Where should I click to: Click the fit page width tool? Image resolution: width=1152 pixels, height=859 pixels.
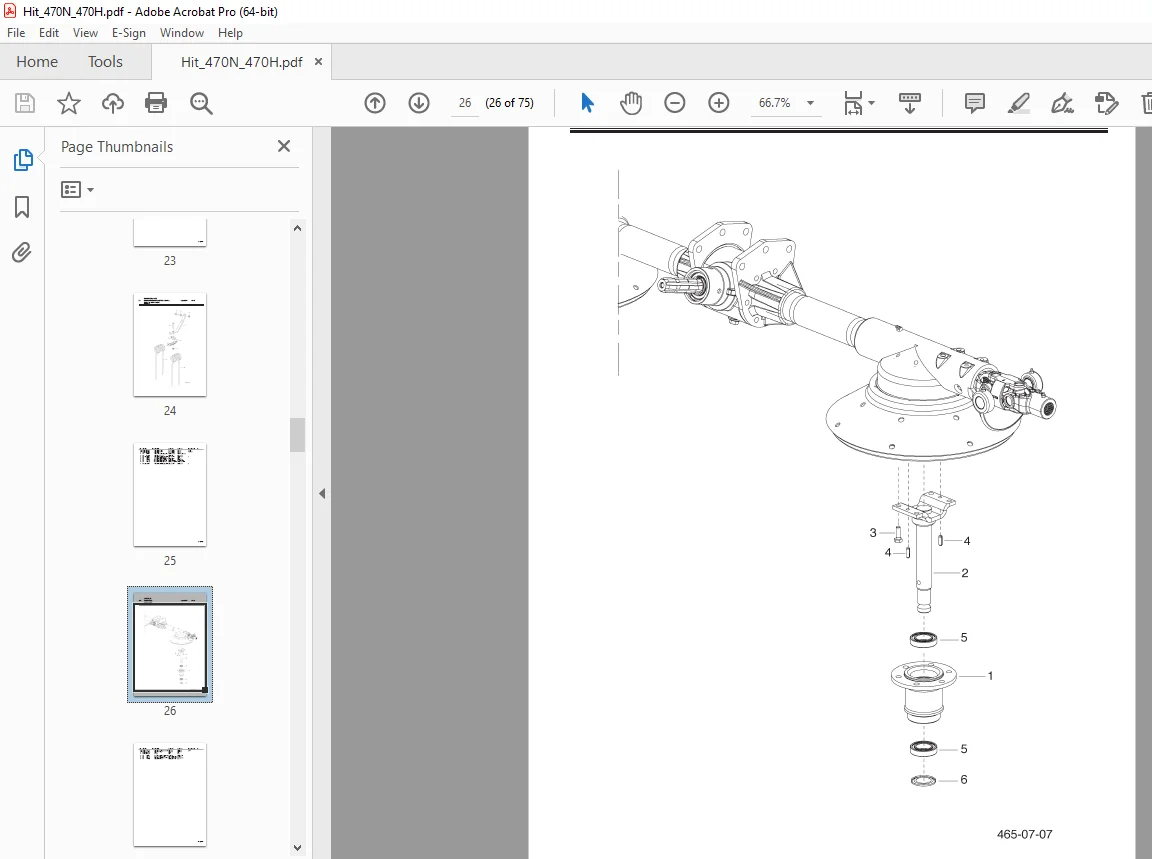pos(853,103)
